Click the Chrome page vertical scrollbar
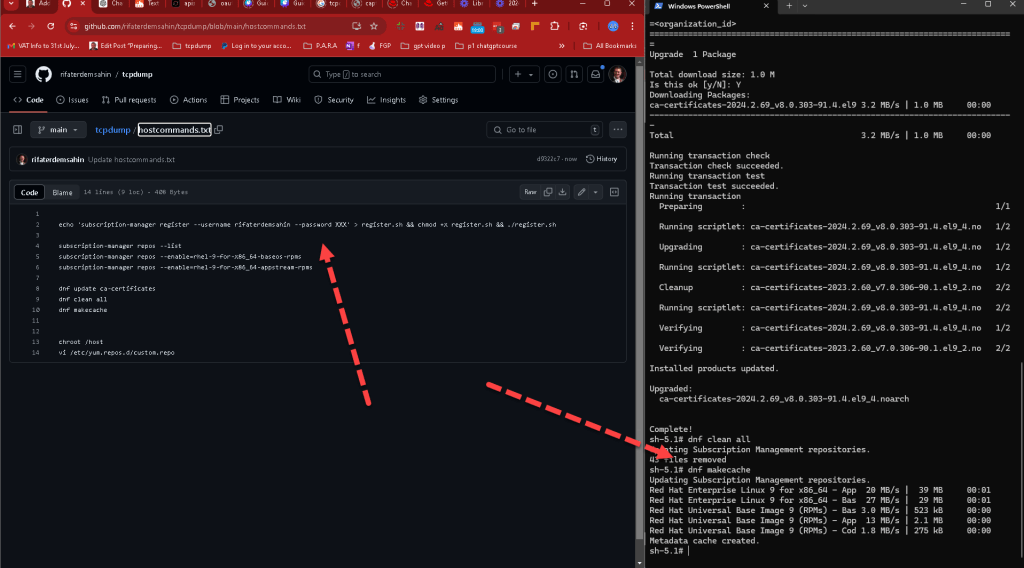1024x568 pixels. [x=639, y=312]
